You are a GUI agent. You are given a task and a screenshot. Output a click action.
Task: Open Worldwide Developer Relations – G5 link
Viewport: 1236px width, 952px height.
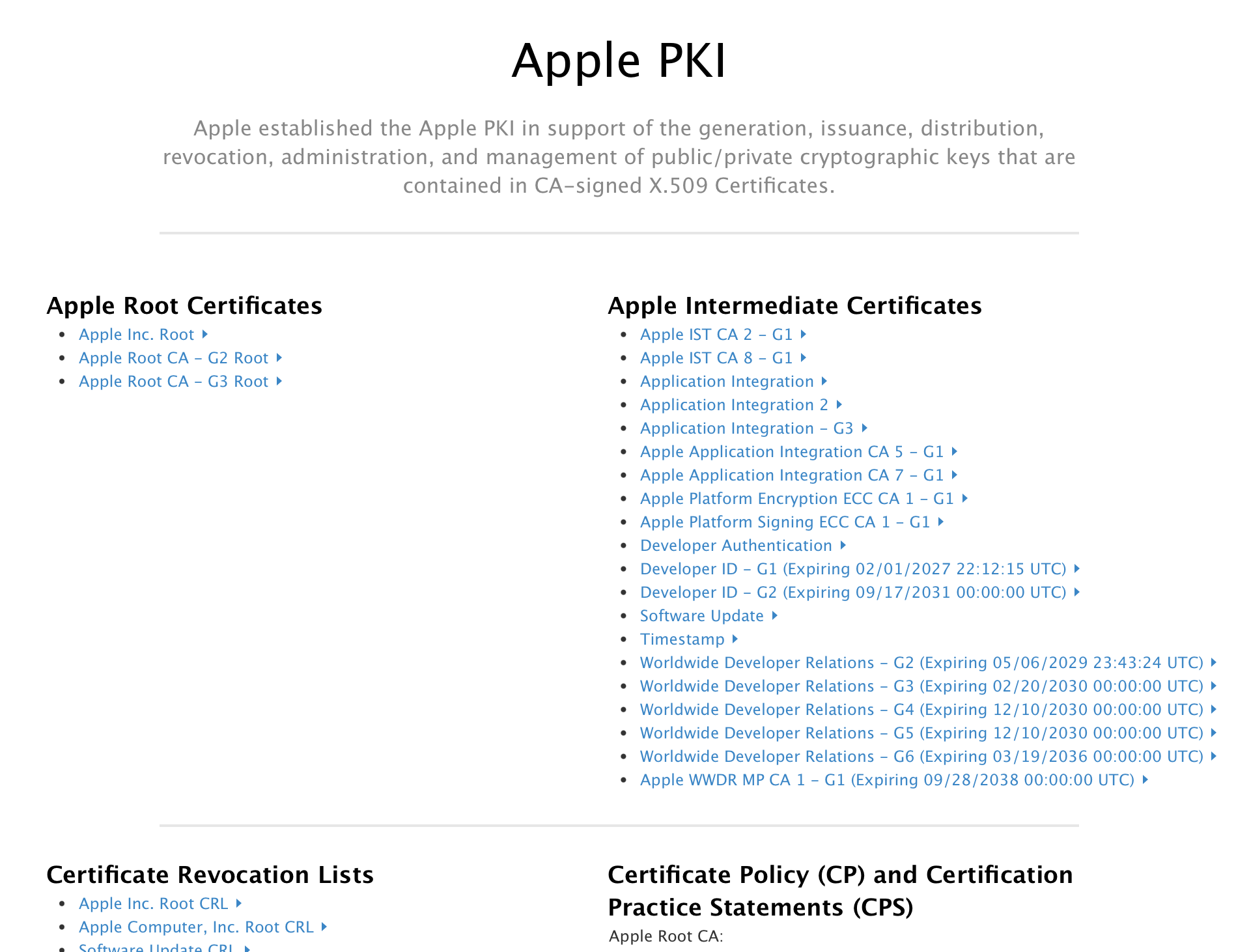point(929,733)
